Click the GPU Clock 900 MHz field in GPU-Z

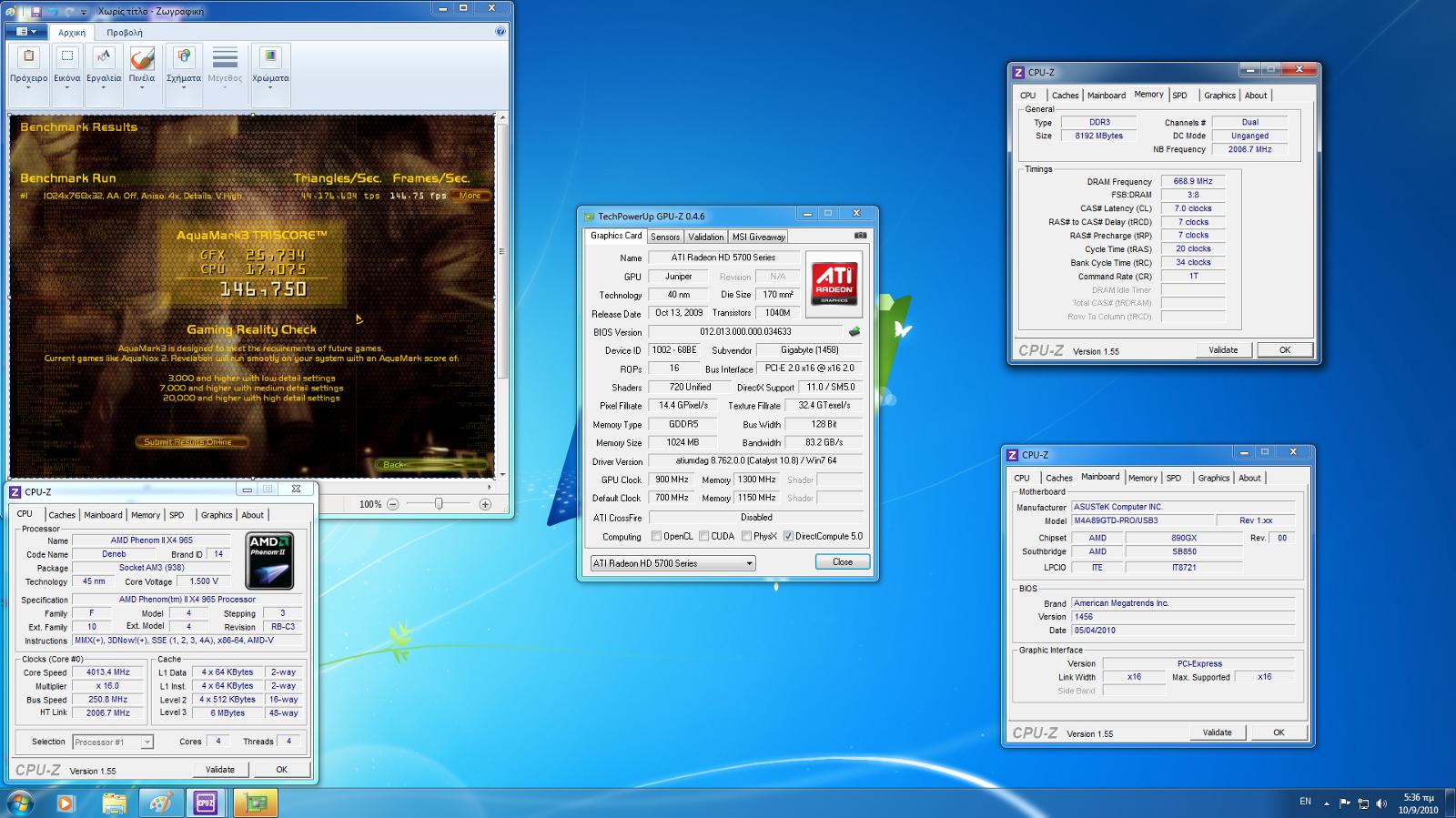point(672,480)
